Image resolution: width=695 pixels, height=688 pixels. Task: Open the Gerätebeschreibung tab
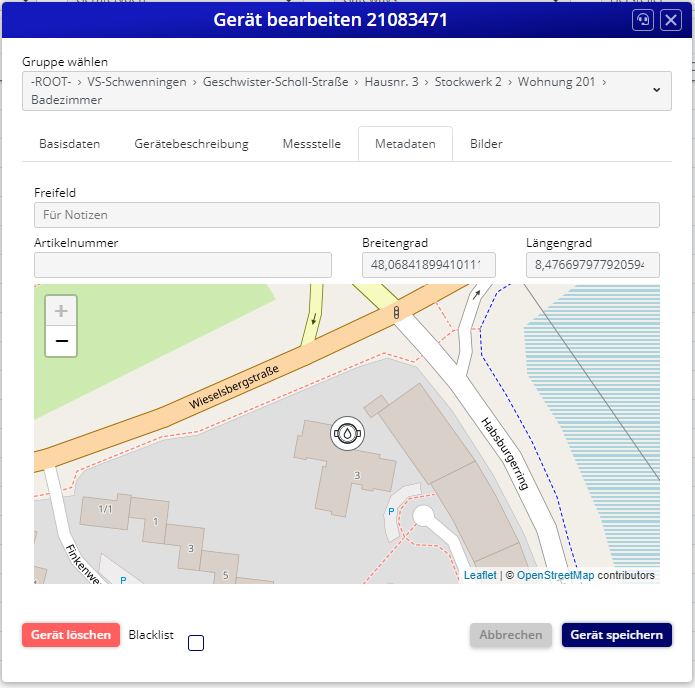tap(191, 144)
